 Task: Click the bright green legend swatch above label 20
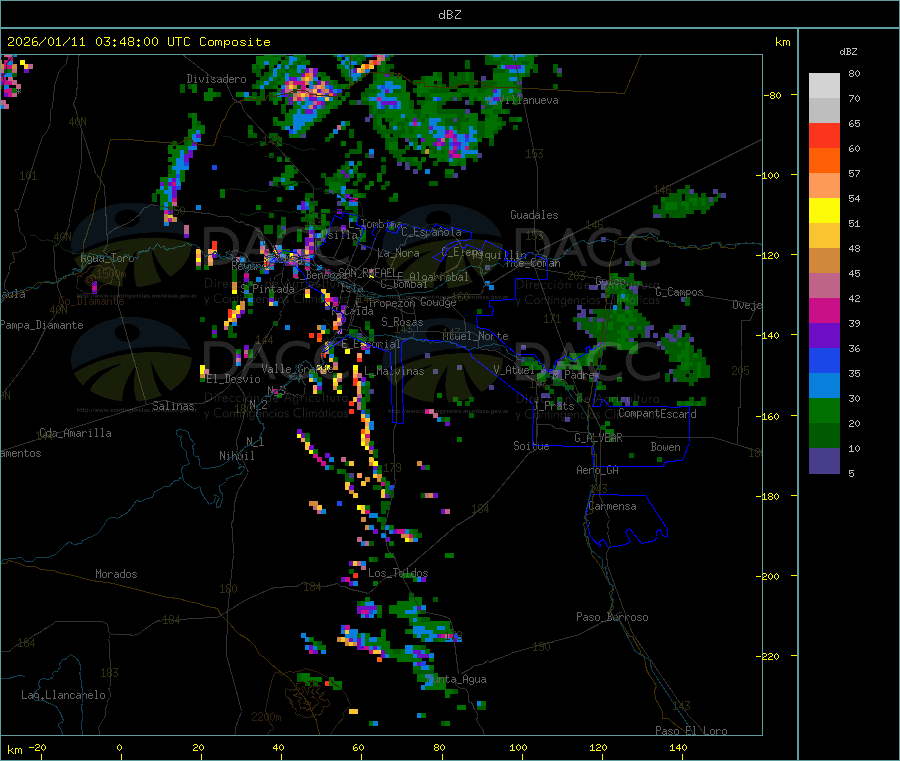pos(824,410)
